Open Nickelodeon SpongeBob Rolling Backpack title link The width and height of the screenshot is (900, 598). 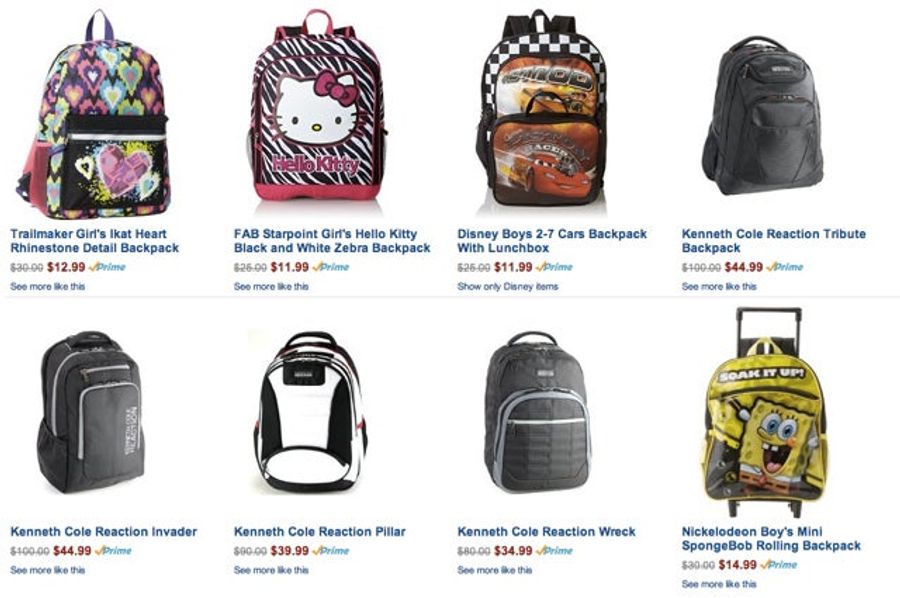pyautogui.click(x=771, y=539)
